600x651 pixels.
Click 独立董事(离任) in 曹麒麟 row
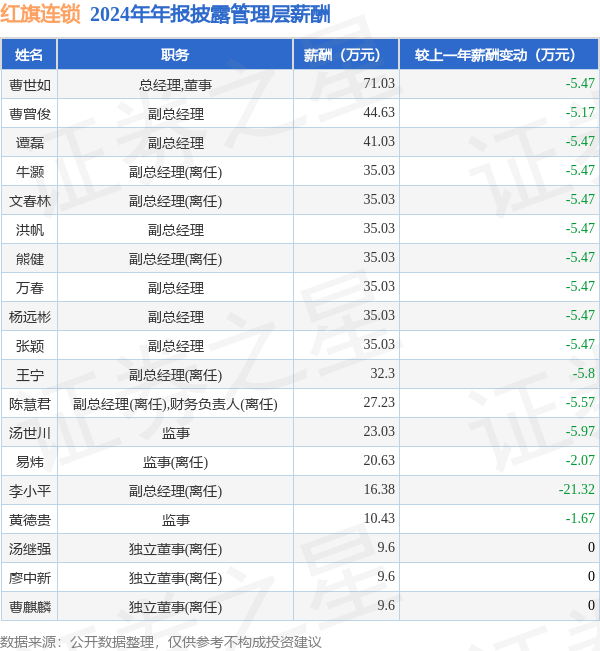click(x=175, y=607)
